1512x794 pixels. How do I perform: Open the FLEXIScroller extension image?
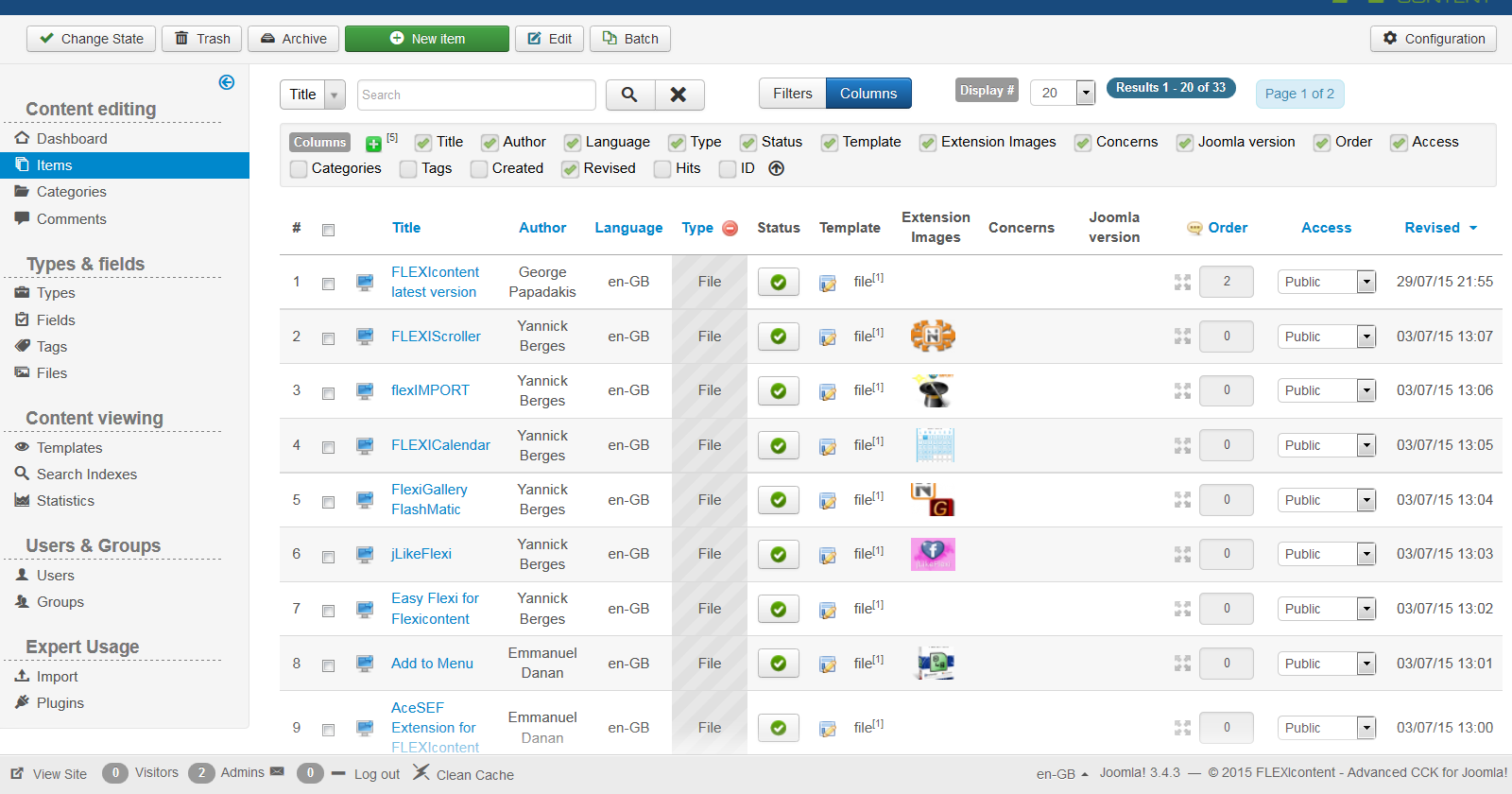coord(934,336)
